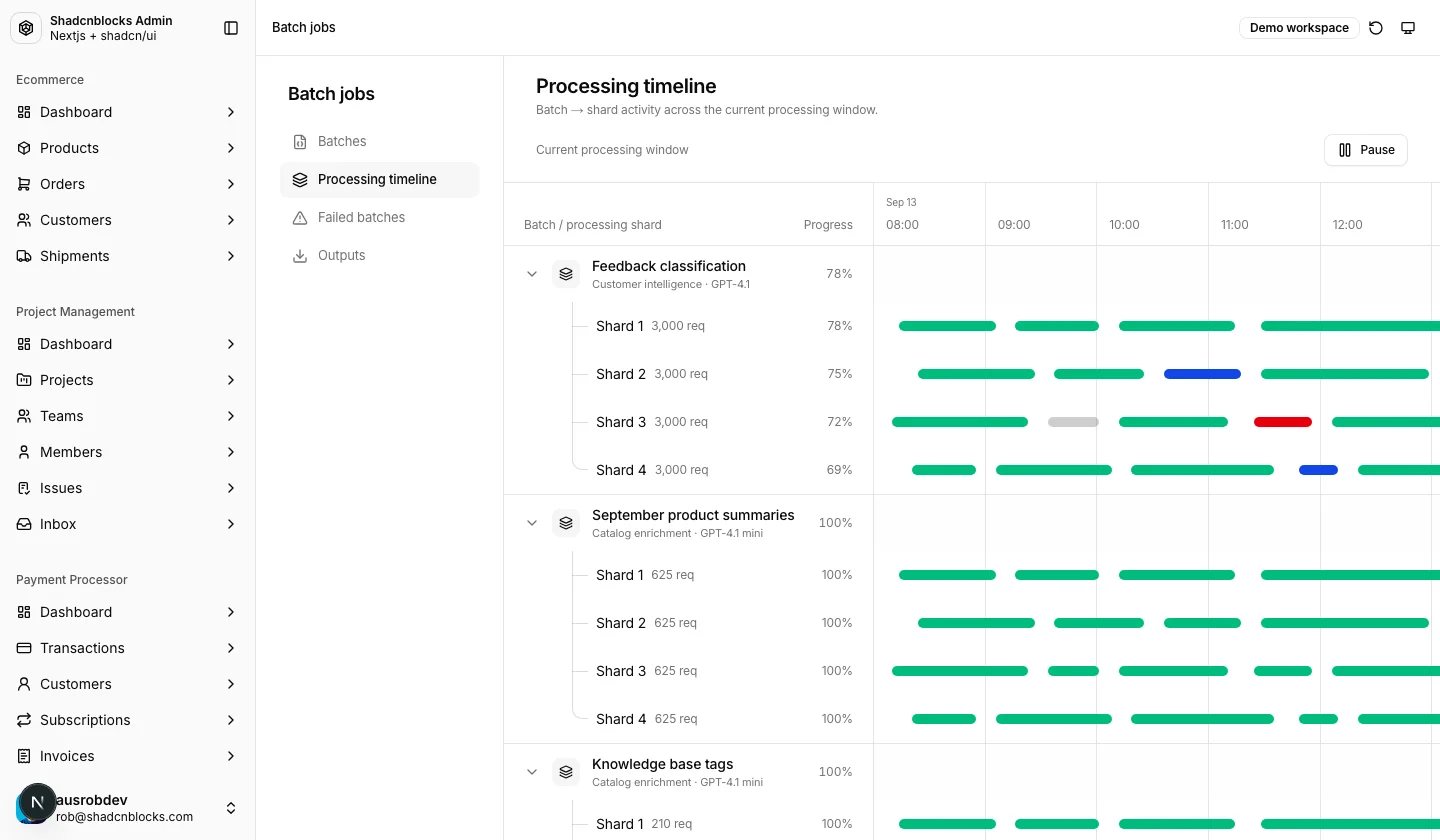The width and height of the screenshot is (1440, 840).
Task: Click the Issues icon in sidebar
Action: [24, 488]
